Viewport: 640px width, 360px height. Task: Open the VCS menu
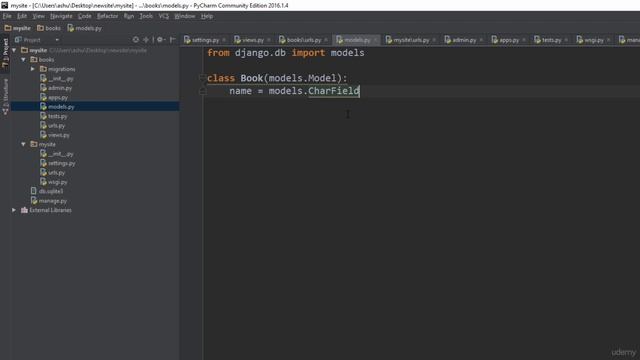click(164, 16)
